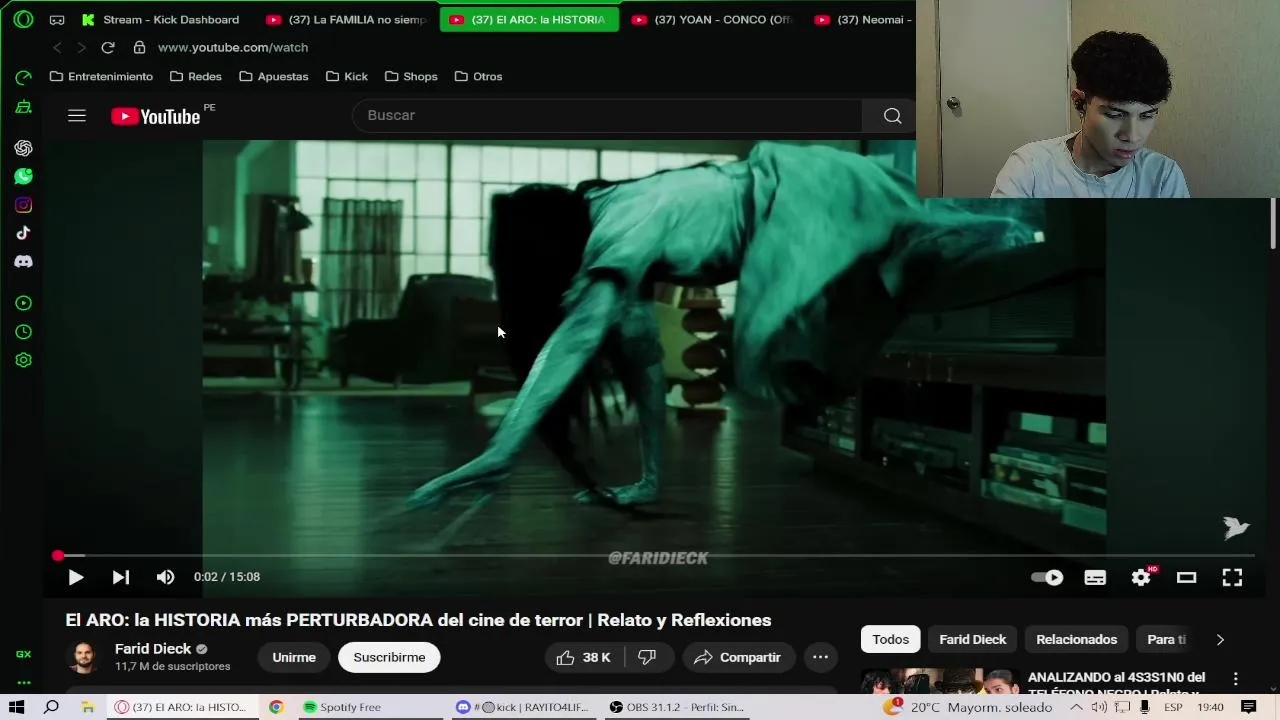This screenshot has height=720, width=1280.
Task: View site security padlock info
Action: 139,47
